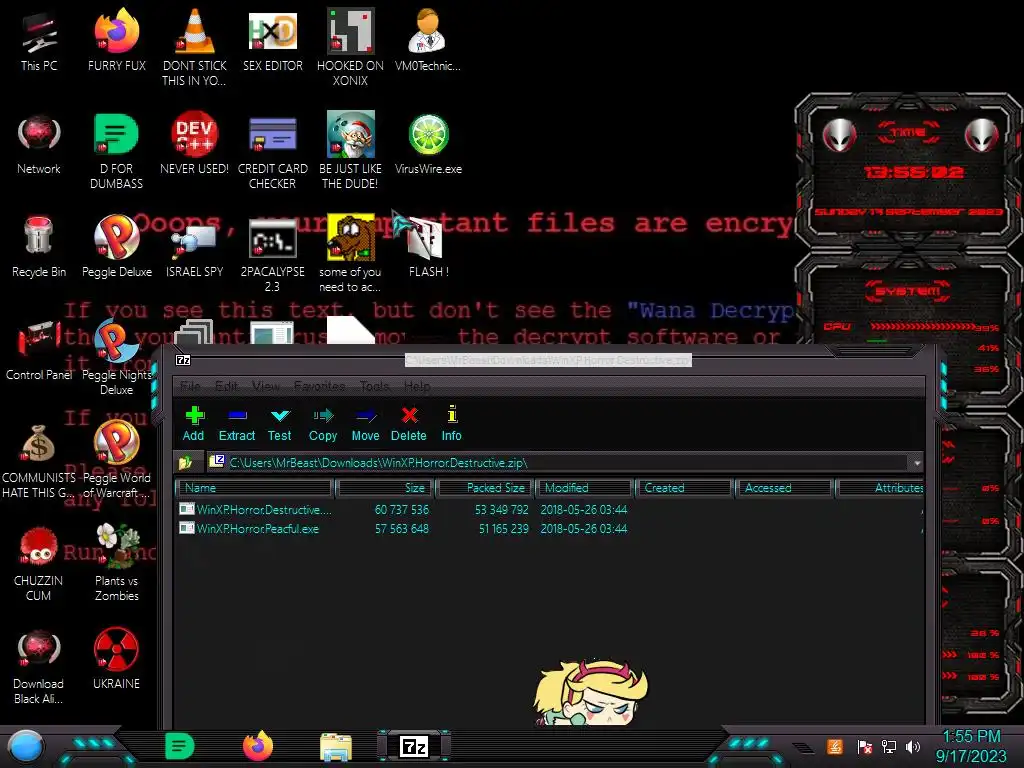Select Control Panel desktop icon
Image resolution: width=1024 pixels, height=768 pixels.
coord(39,350)
